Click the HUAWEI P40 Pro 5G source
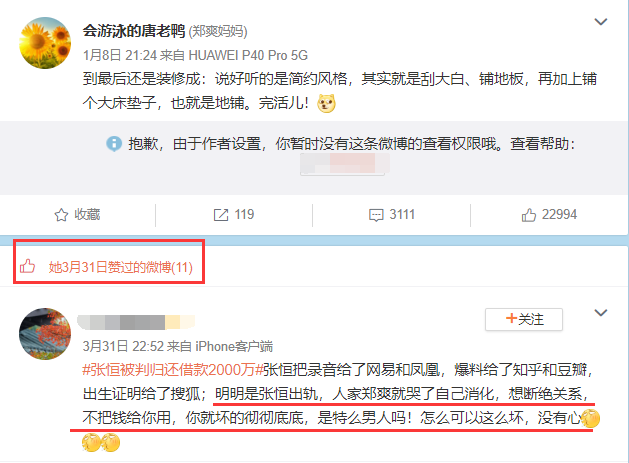Viewport: 629px width, 463px height. pyautogui.click(x=248, y=55)
